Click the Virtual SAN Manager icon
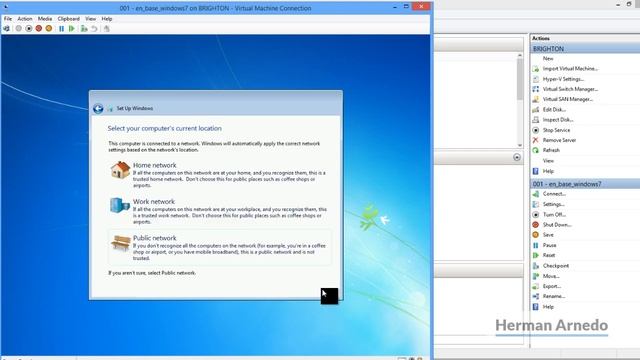The image size is (640, 360). click(x=536, y=99)
